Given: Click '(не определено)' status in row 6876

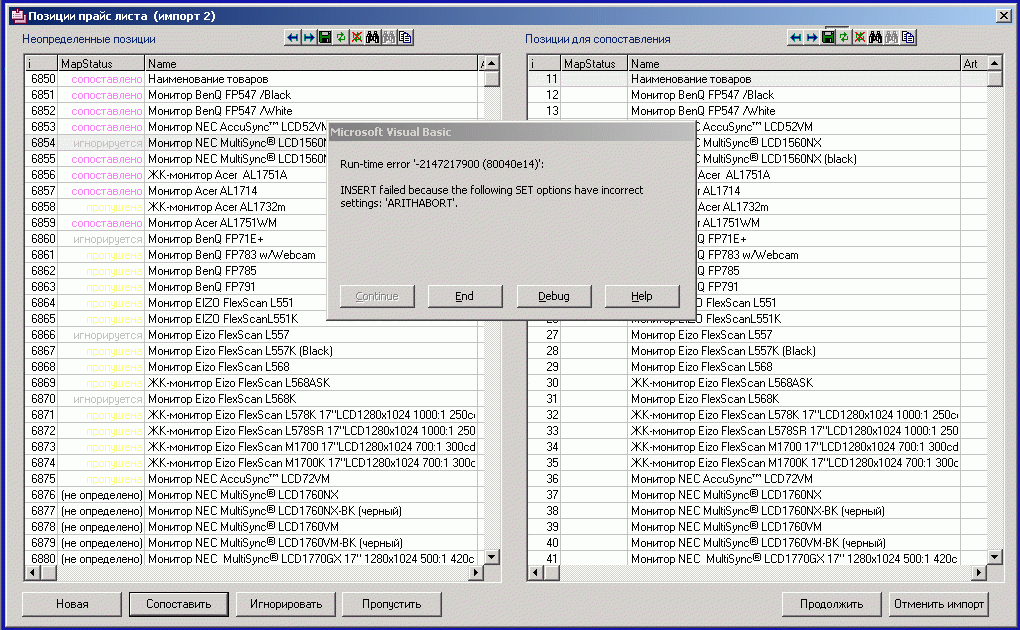Looking at the screenshot, I should 101,495.
